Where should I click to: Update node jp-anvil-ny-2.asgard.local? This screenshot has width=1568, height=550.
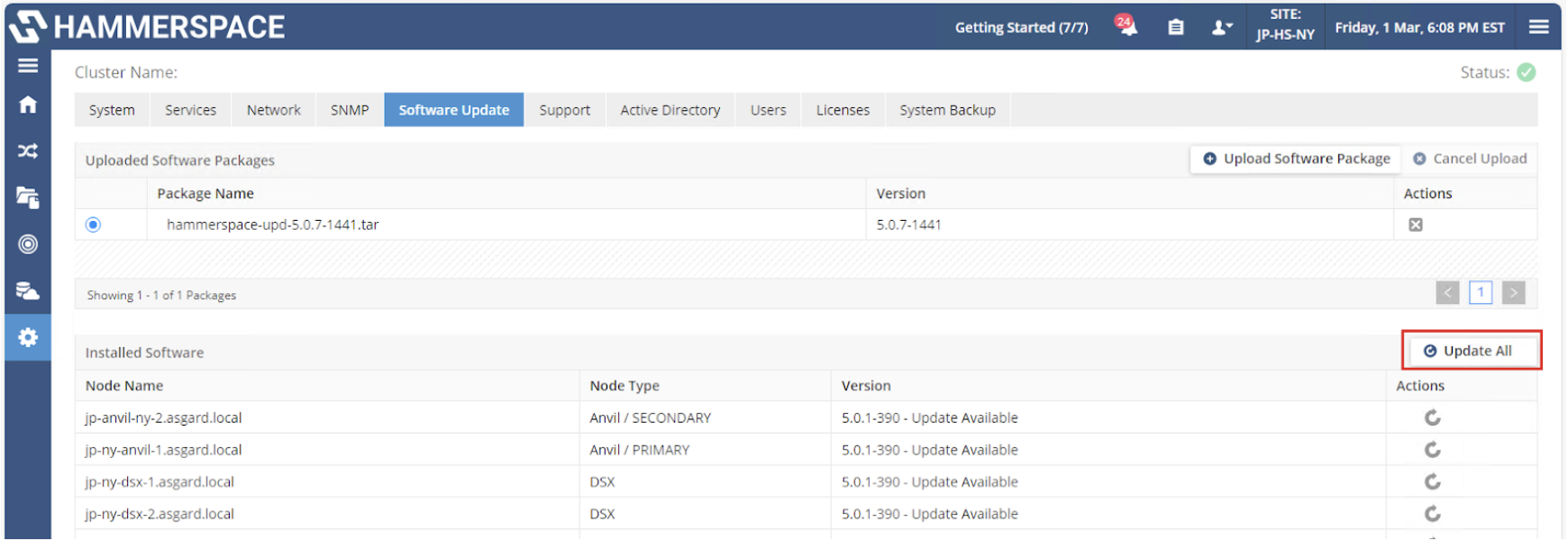tap(1433, 417)
